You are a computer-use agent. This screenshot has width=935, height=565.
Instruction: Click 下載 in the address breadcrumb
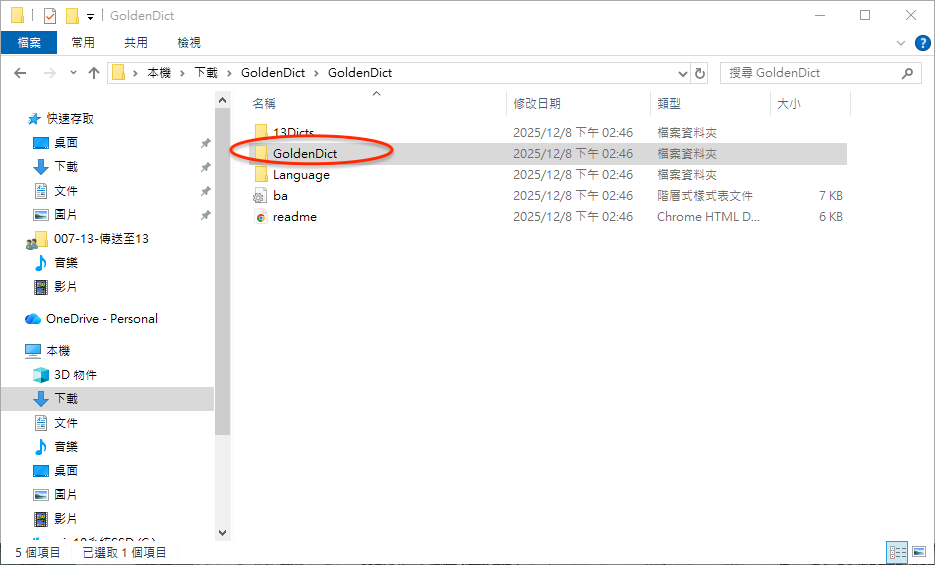[204, 73]
